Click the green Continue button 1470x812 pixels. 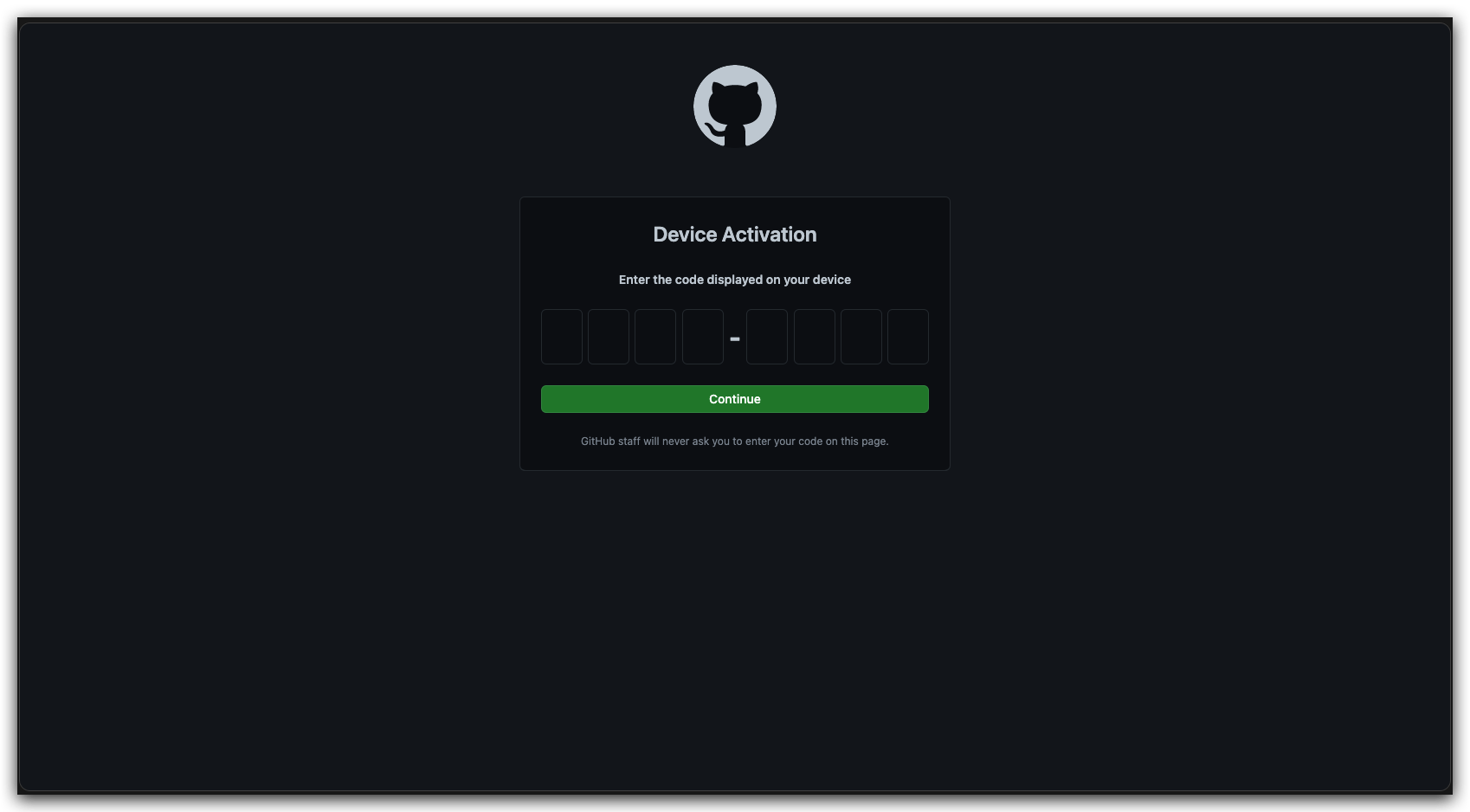click(x=735, y=399)
